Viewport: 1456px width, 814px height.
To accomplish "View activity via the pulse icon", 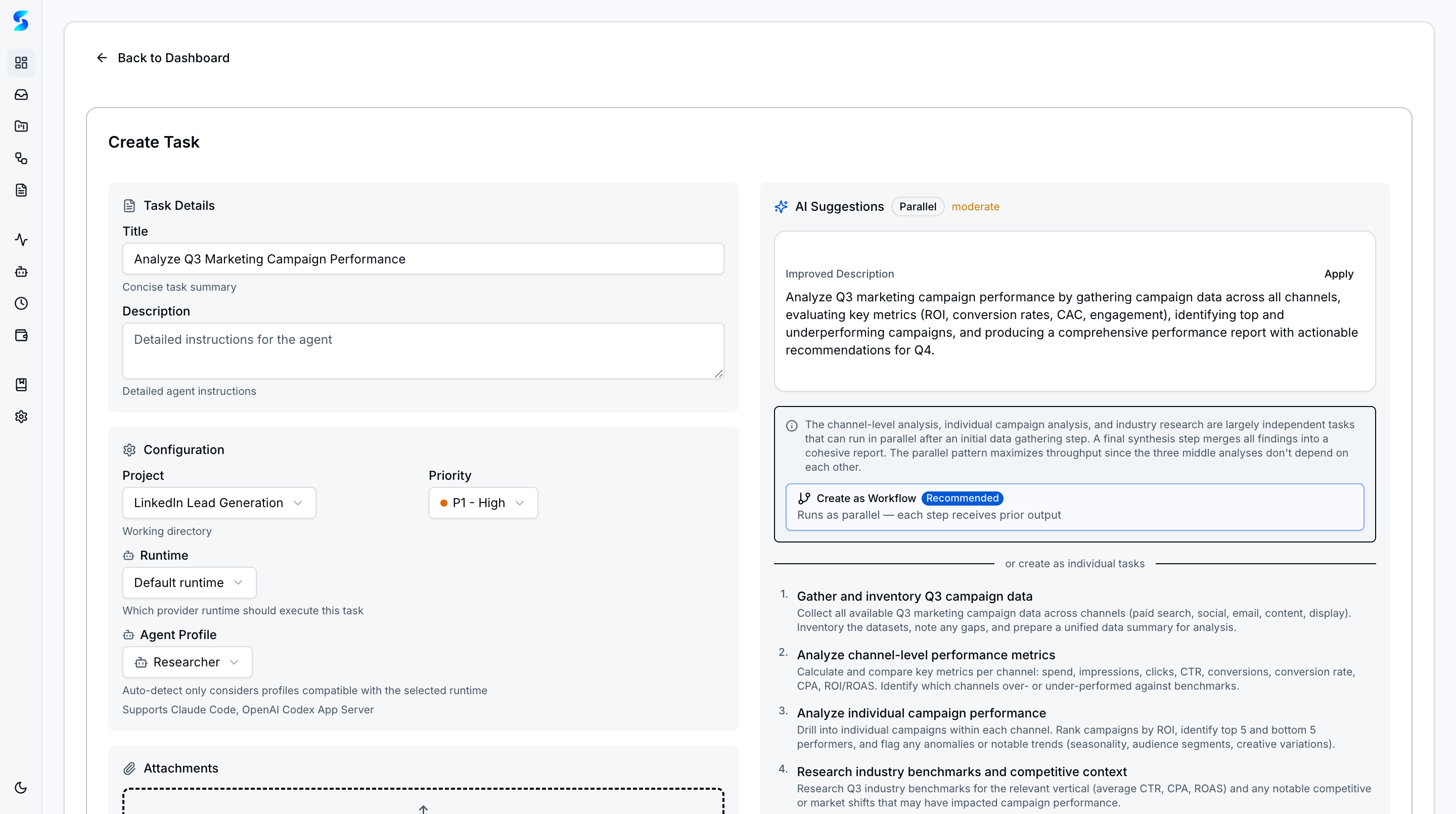I will tap(21, 240).
